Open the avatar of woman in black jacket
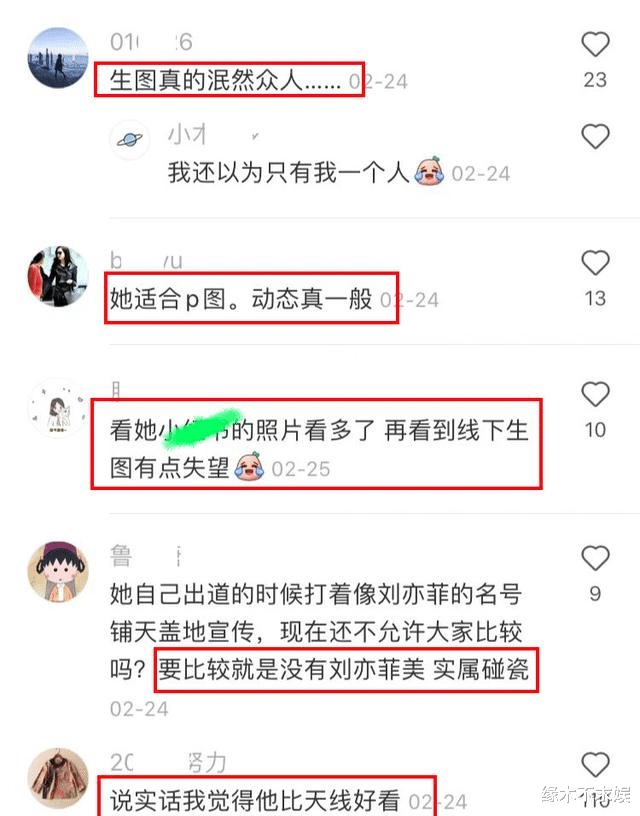The width and height of the screenshot is (640, 816). 58,276
